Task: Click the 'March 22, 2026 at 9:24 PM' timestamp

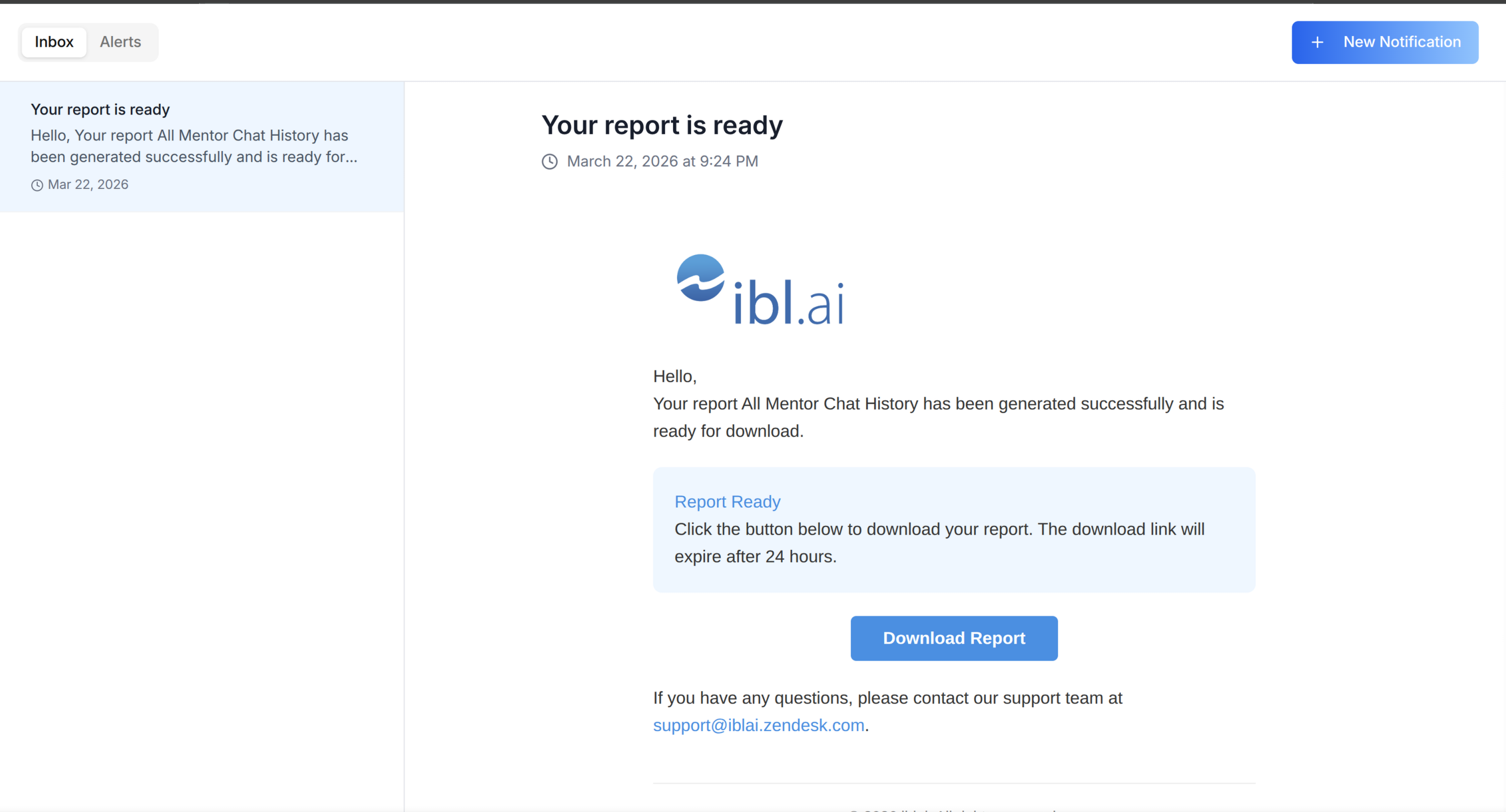Action: 662,161
